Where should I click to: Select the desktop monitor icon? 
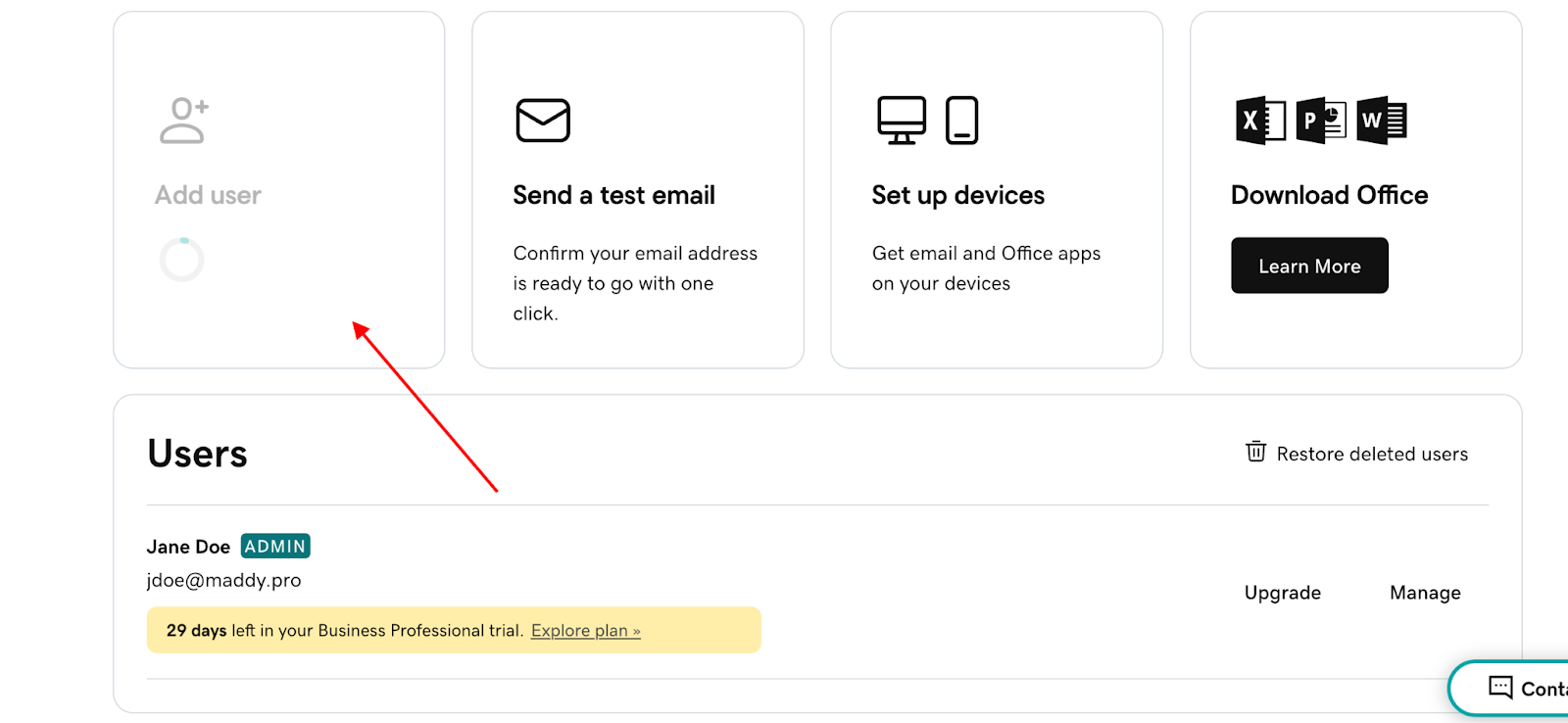click(x=902, y=120)
